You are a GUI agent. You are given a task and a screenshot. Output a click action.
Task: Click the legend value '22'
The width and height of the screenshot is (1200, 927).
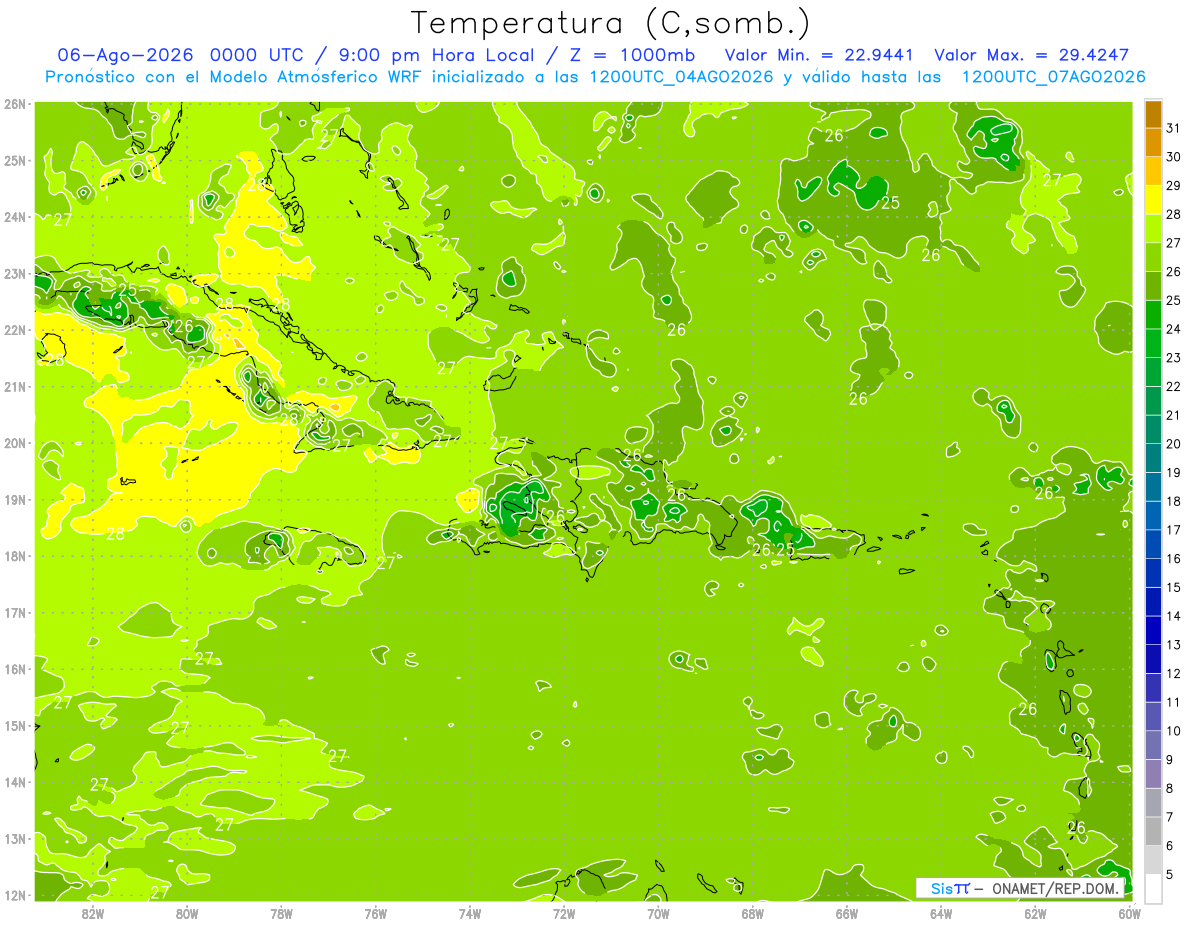click(1174, 386)
